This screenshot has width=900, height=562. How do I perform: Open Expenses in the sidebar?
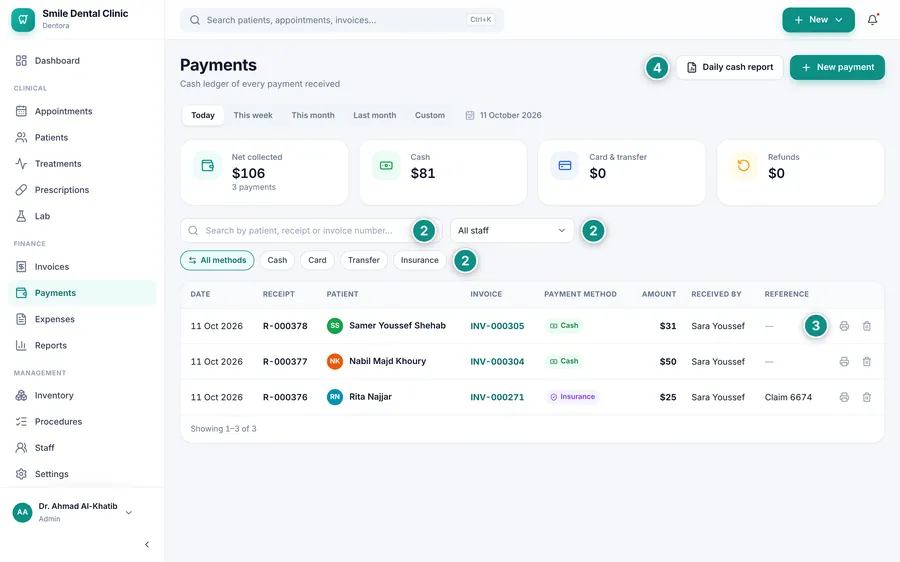coord(82,319)
